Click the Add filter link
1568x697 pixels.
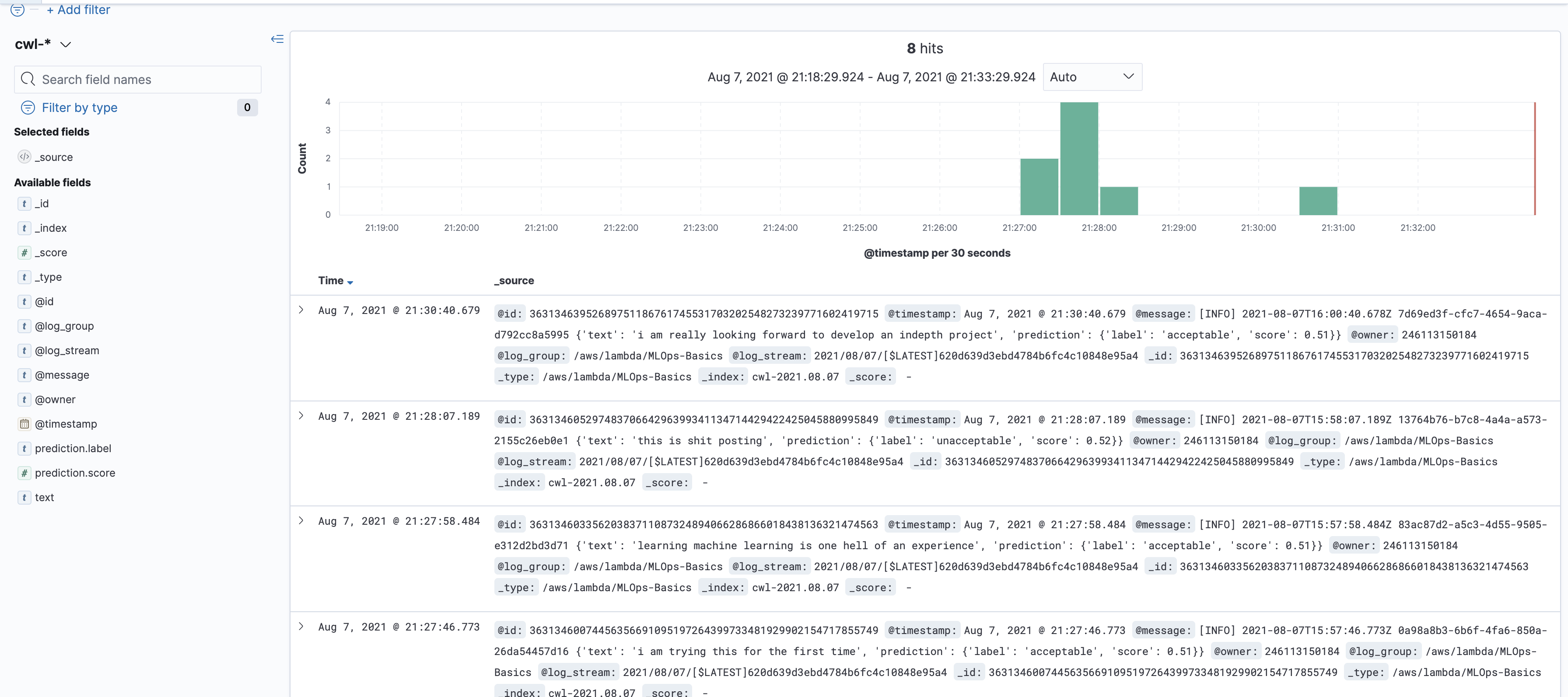point(78,10)
